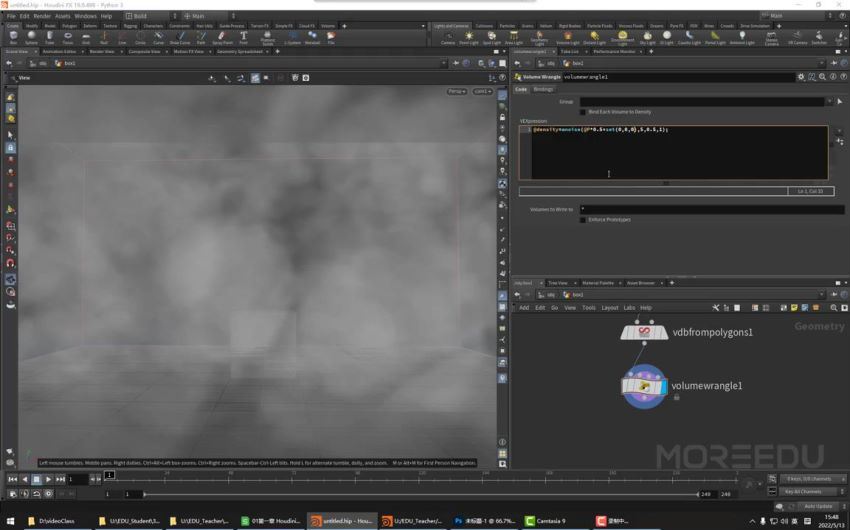850x530 pixels.
Task: Add an Ambient Light from the shelf
Action: [742, 37]
